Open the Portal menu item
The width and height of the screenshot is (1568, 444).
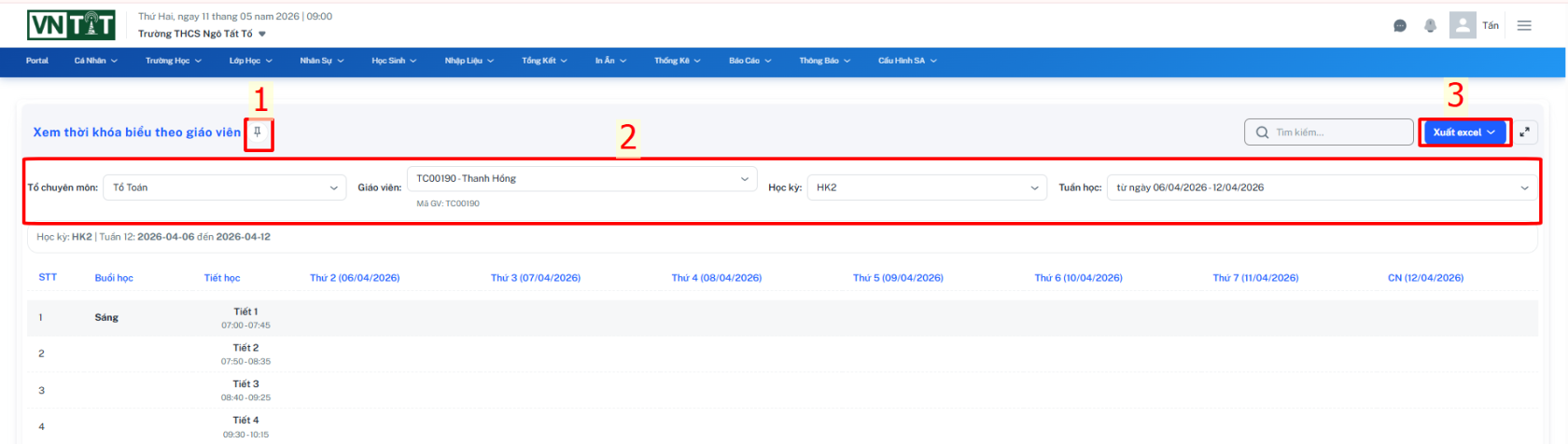click(37, 61)
